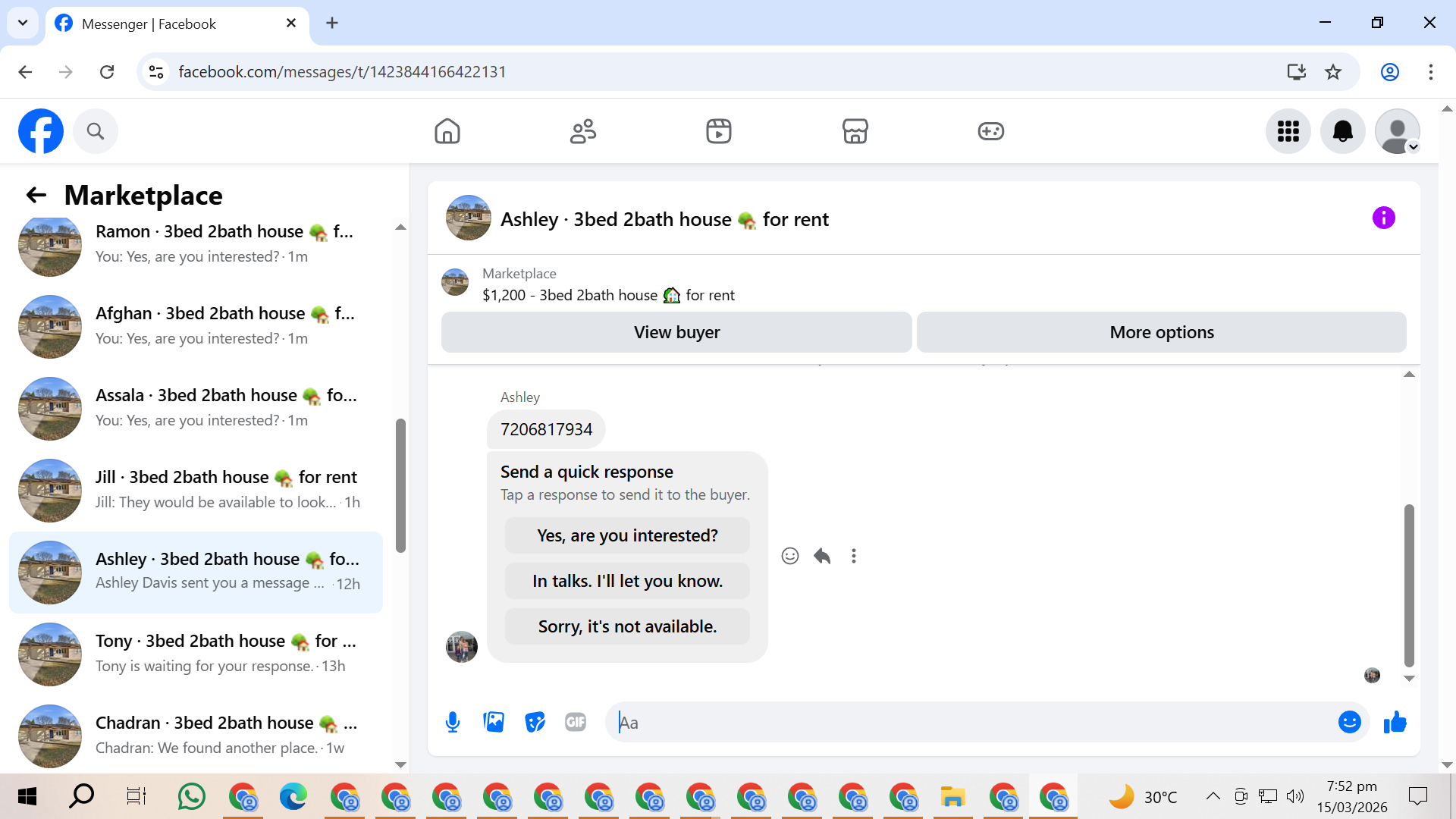Show hidden system tray icons

click(x=1213, y=796)
